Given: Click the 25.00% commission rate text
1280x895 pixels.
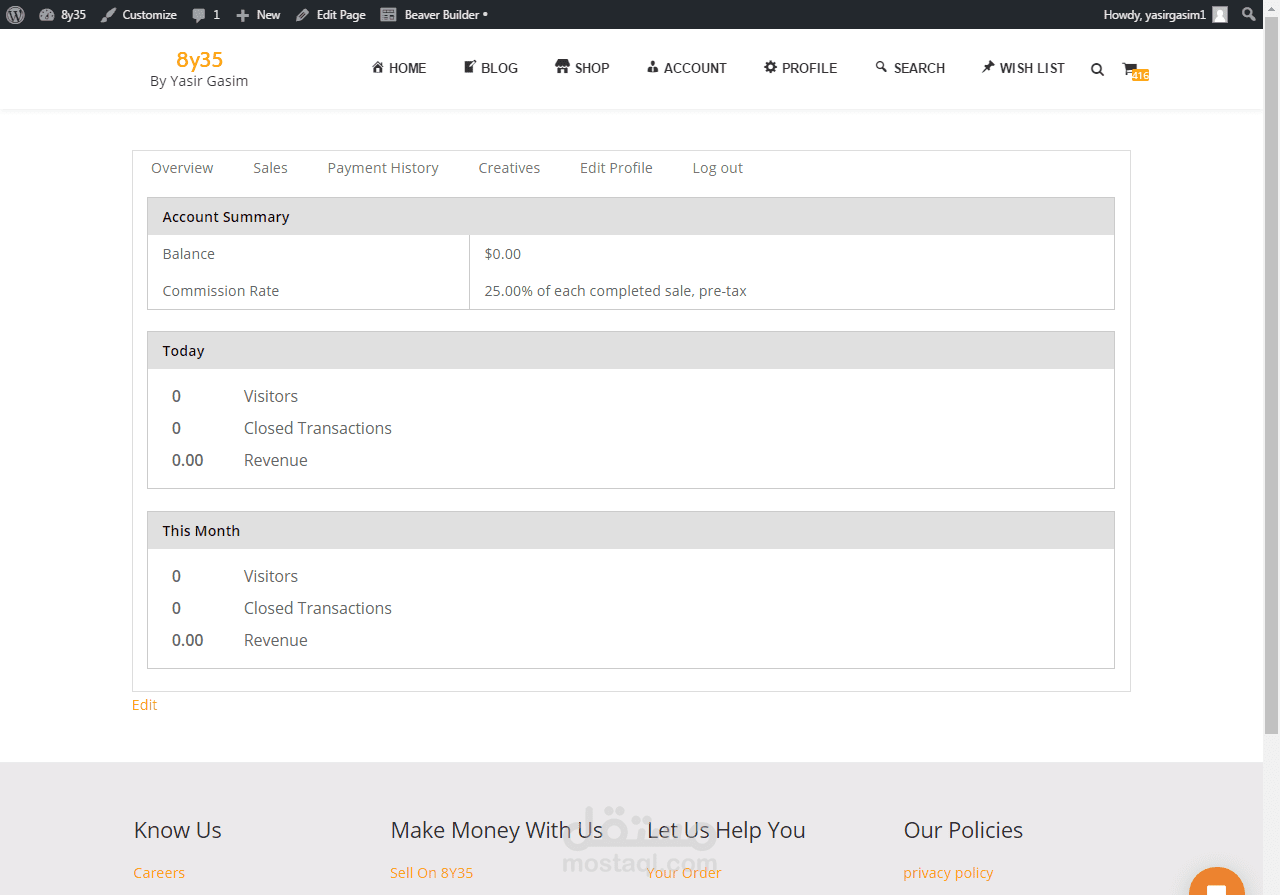Looking at the screenshot, I should [616, 291].
